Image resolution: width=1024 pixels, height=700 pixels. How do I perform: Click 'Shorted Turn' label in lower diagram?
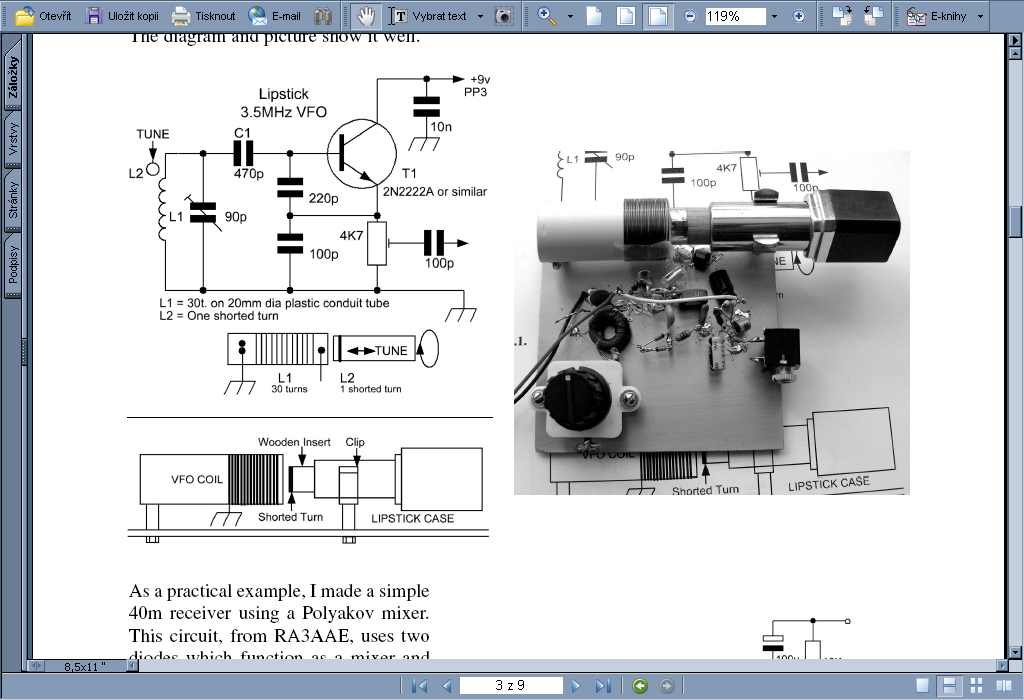290,517
